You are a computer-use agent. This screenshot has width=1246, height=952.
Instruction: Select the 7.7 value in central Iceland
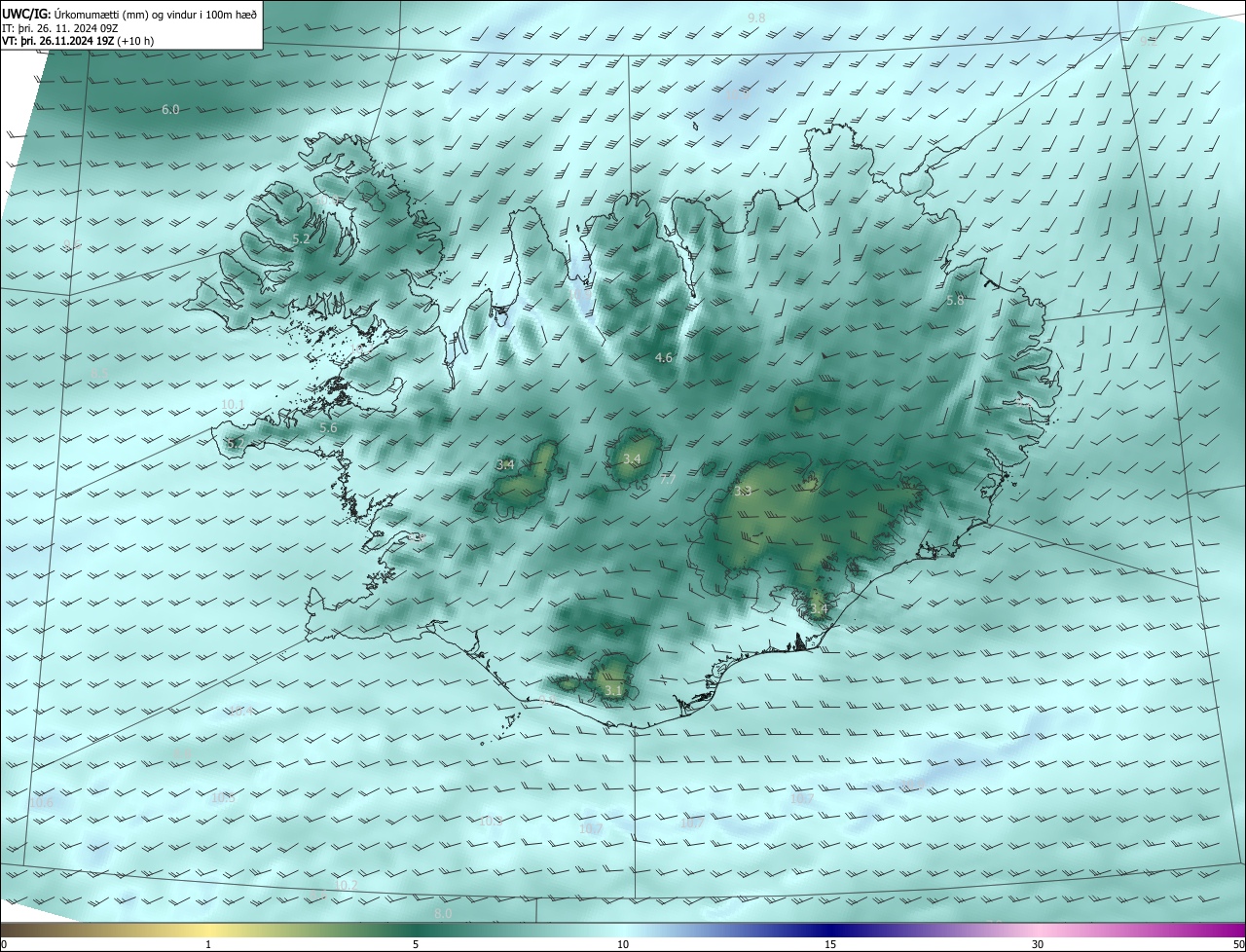click(x=667, y=479)
